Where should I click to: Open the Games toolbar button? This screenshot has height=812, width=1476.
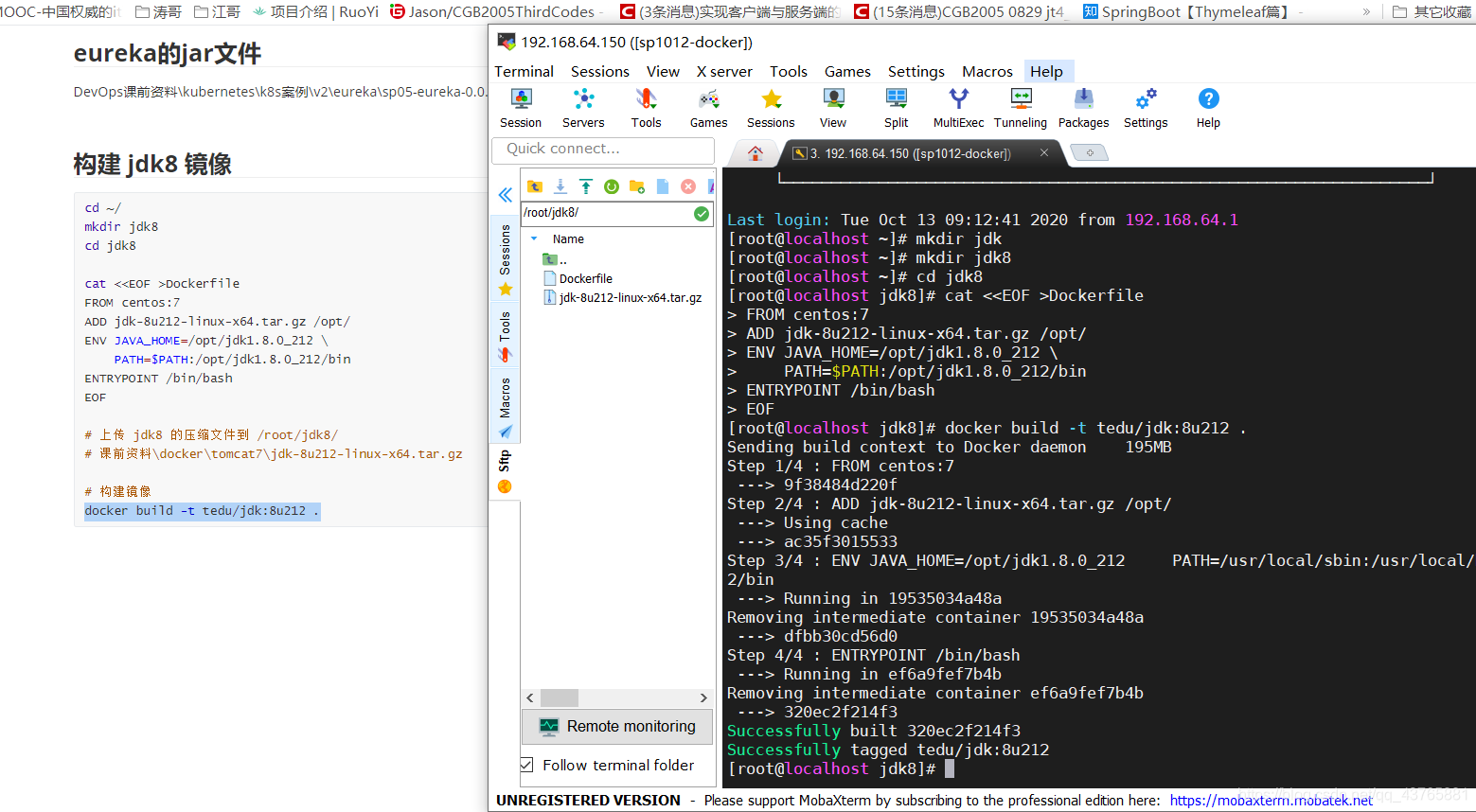(x=708, y=109)
